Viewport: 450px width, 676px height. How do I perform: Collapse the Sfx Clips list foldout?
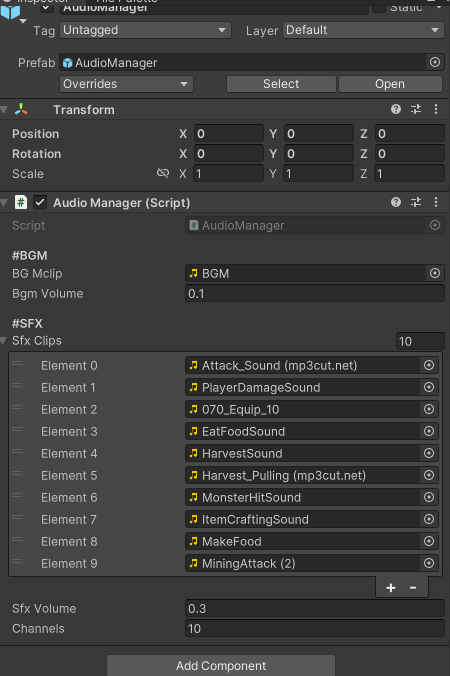tap(4, 341)
